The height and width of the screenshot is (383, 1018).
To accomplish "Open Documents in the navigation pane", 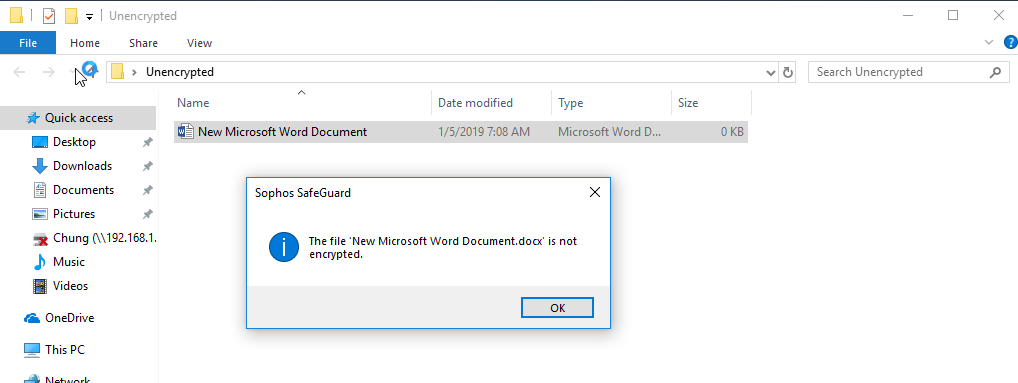I will (83, 190).
